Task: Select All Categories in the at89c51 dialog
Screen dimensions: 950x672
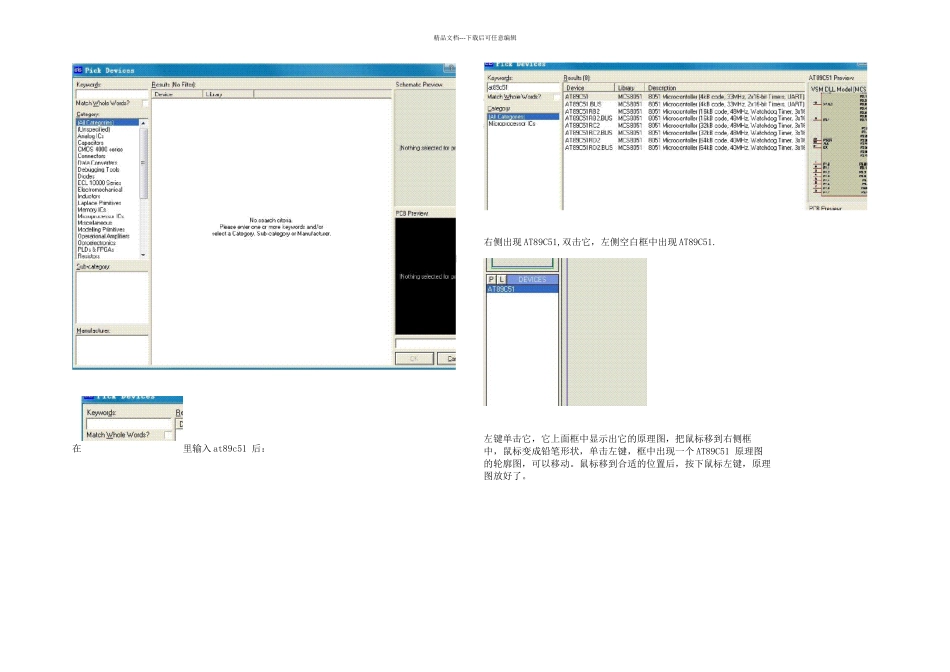Action: [x=523, y=116]
